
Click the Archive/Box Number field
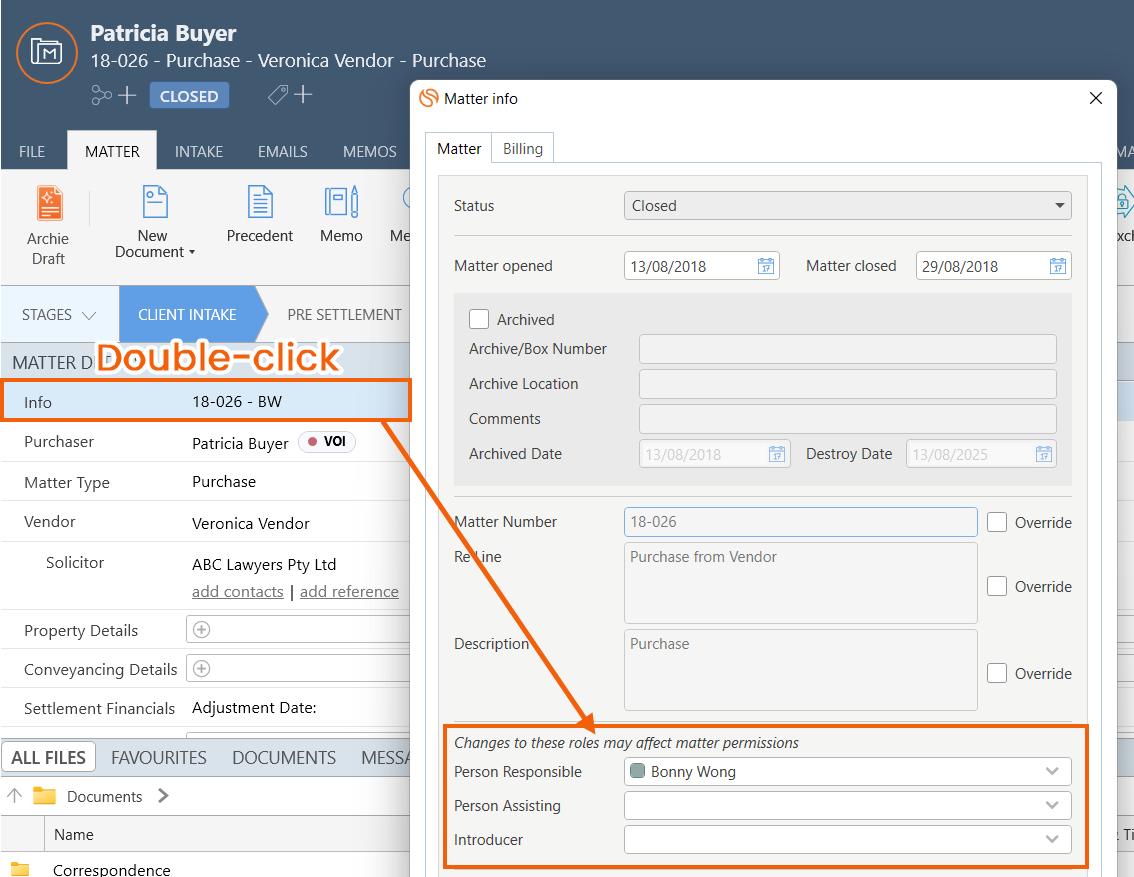[848, 348]
